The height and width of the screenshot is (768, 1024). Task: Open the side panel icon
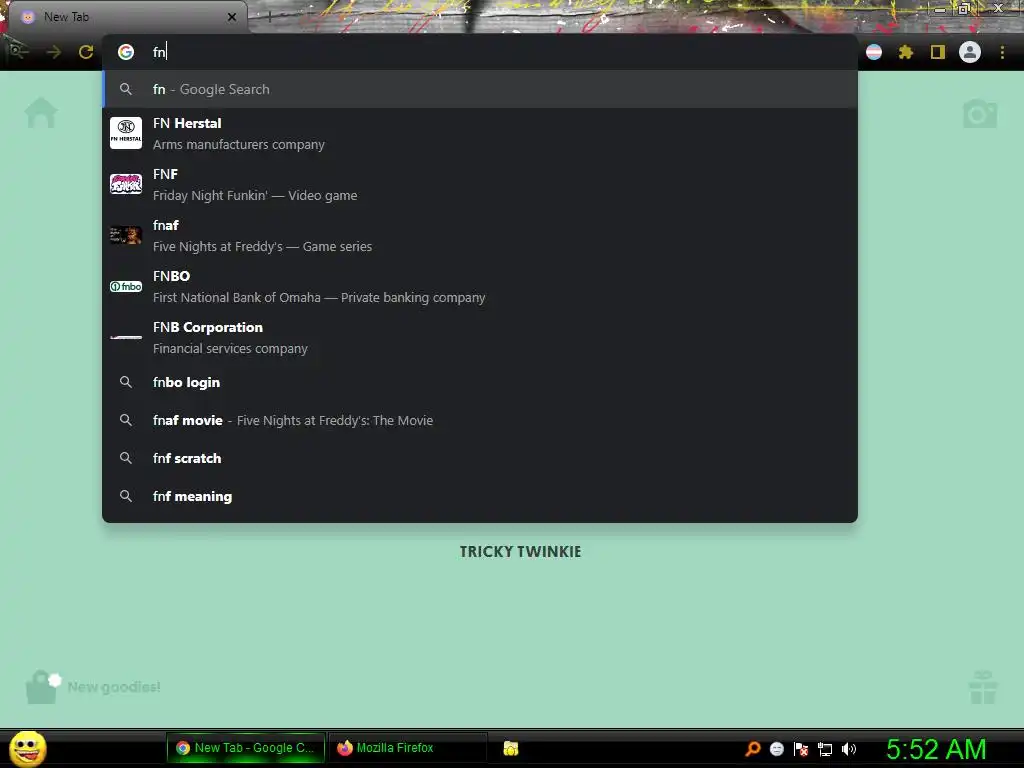pos(938,52)
